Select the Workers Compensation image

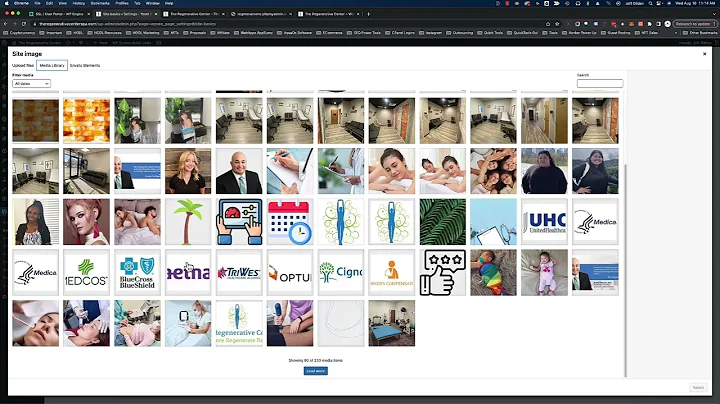(x=392, y=273)
